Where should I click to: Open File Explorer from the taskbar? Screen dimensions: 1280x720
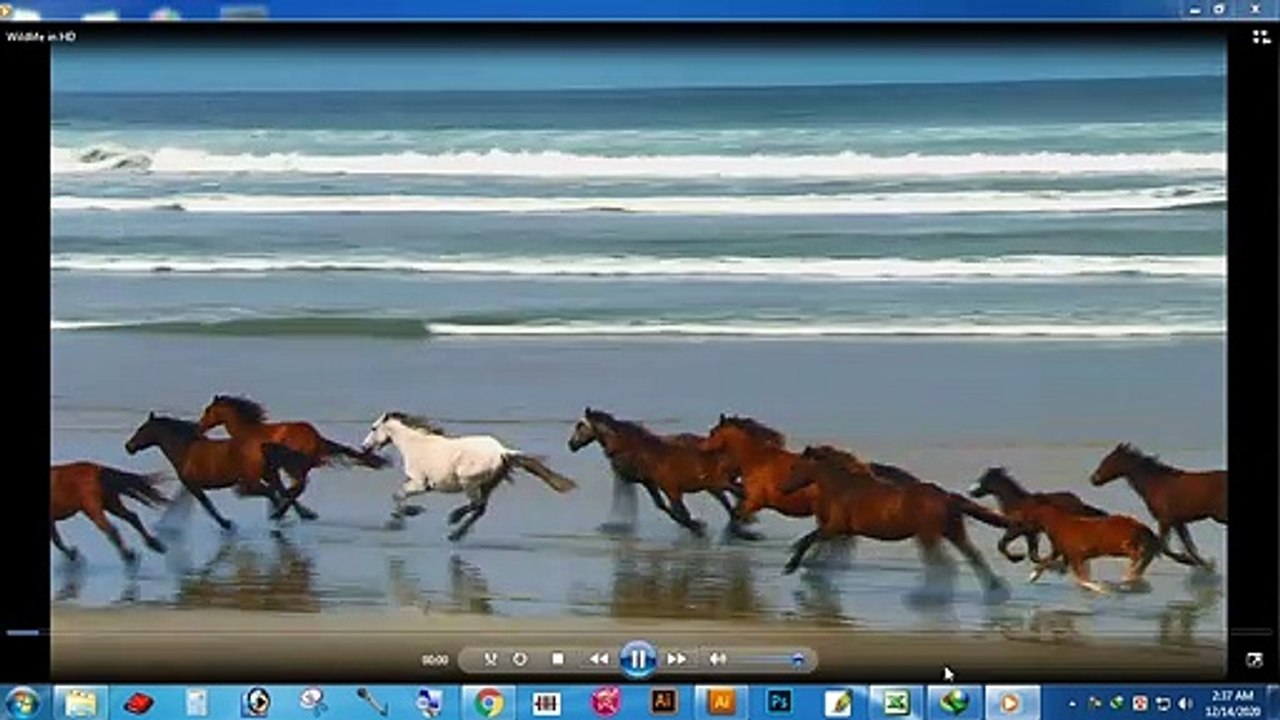coord(80,702)
